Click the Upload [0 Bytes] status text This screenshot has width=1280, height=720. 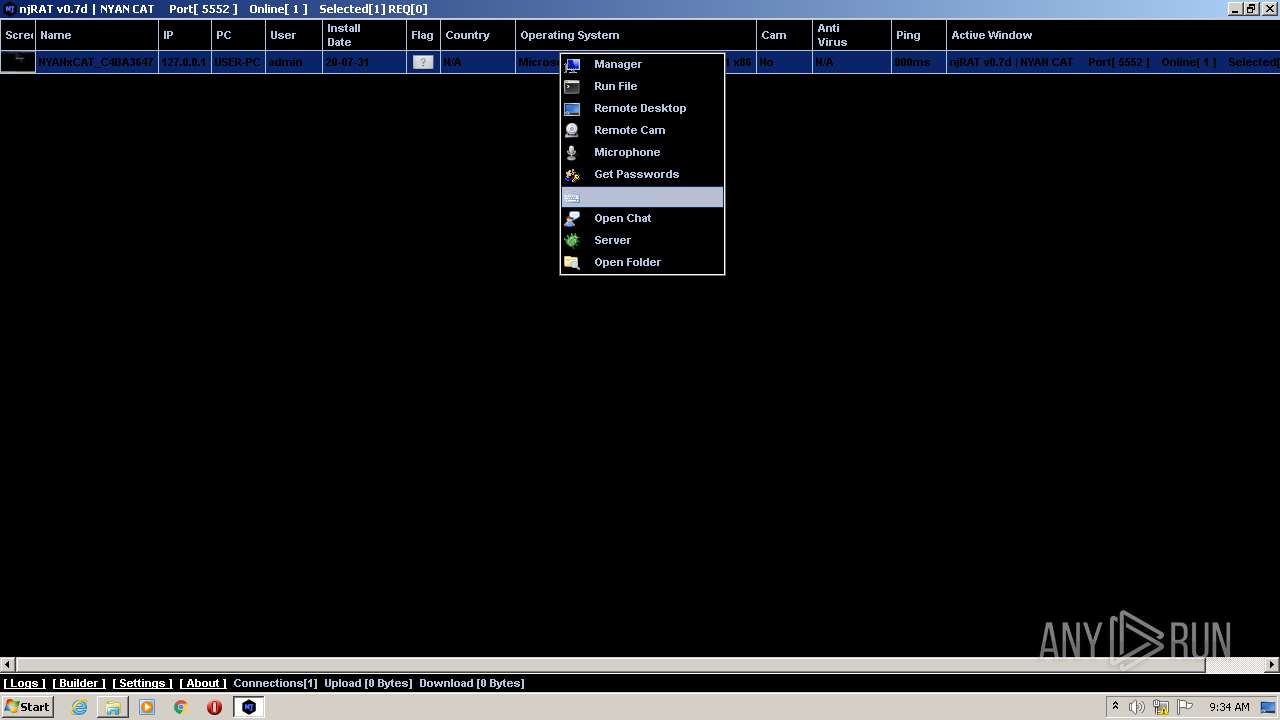[x=368, y=683]
